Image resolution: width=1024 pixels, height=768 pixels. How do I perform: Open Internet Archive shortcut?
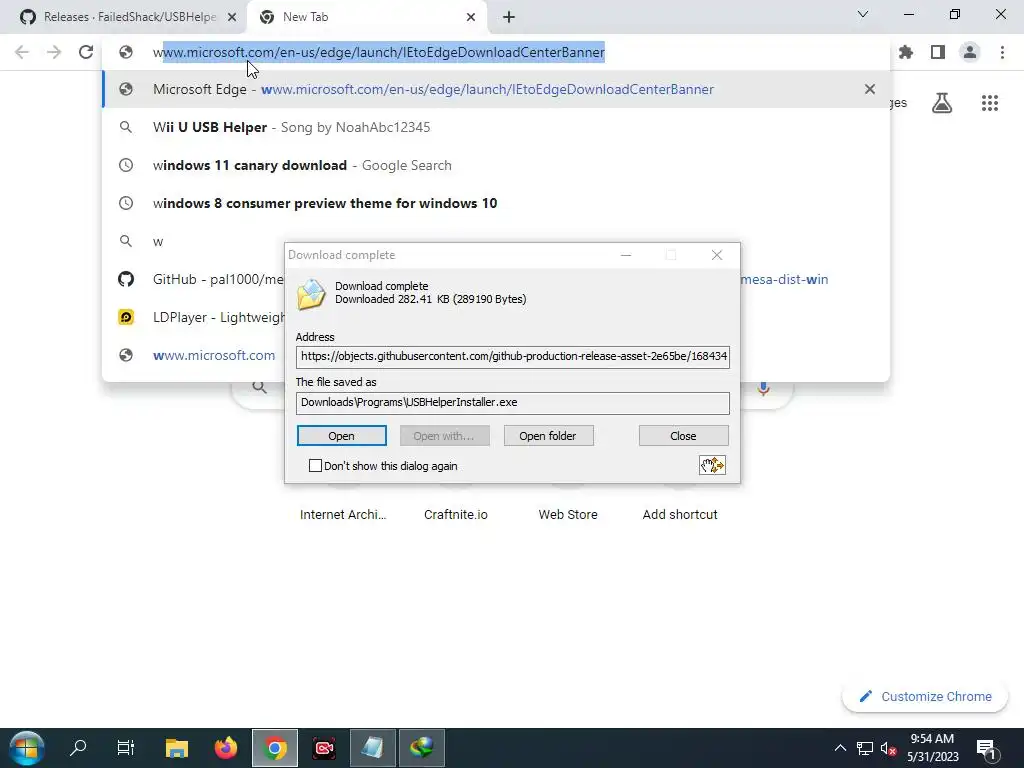(x=343, y=515)
